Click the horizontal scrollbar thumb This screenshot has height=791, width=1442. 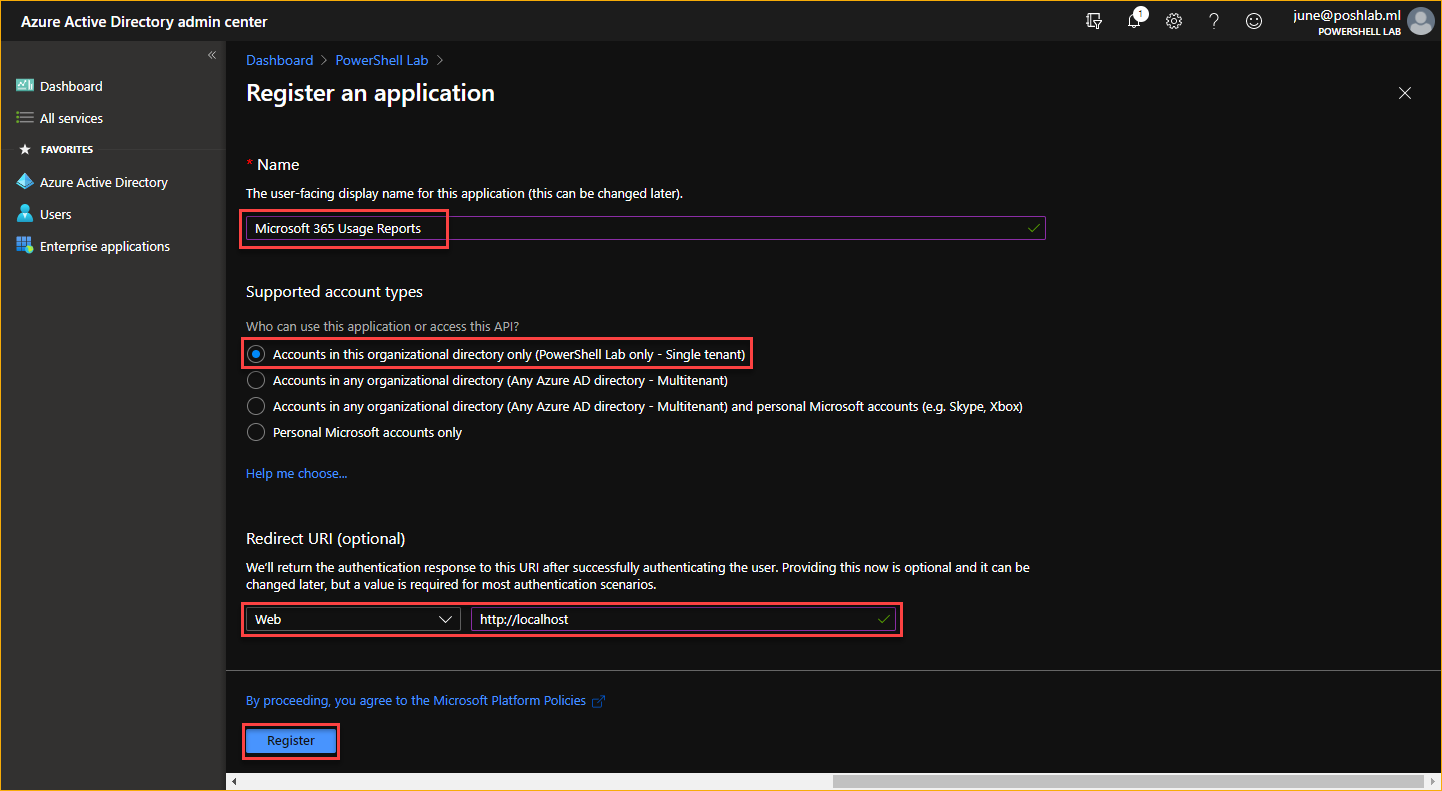1127,781
